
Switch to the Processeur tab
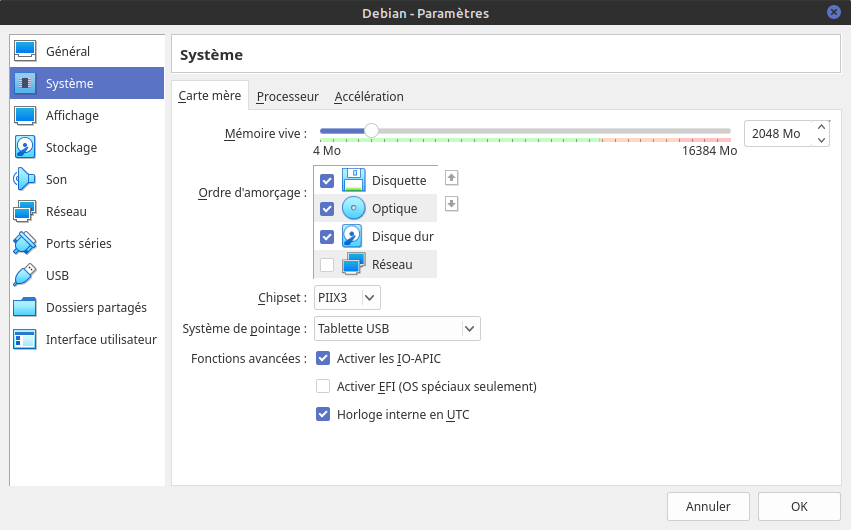point(287,97)
